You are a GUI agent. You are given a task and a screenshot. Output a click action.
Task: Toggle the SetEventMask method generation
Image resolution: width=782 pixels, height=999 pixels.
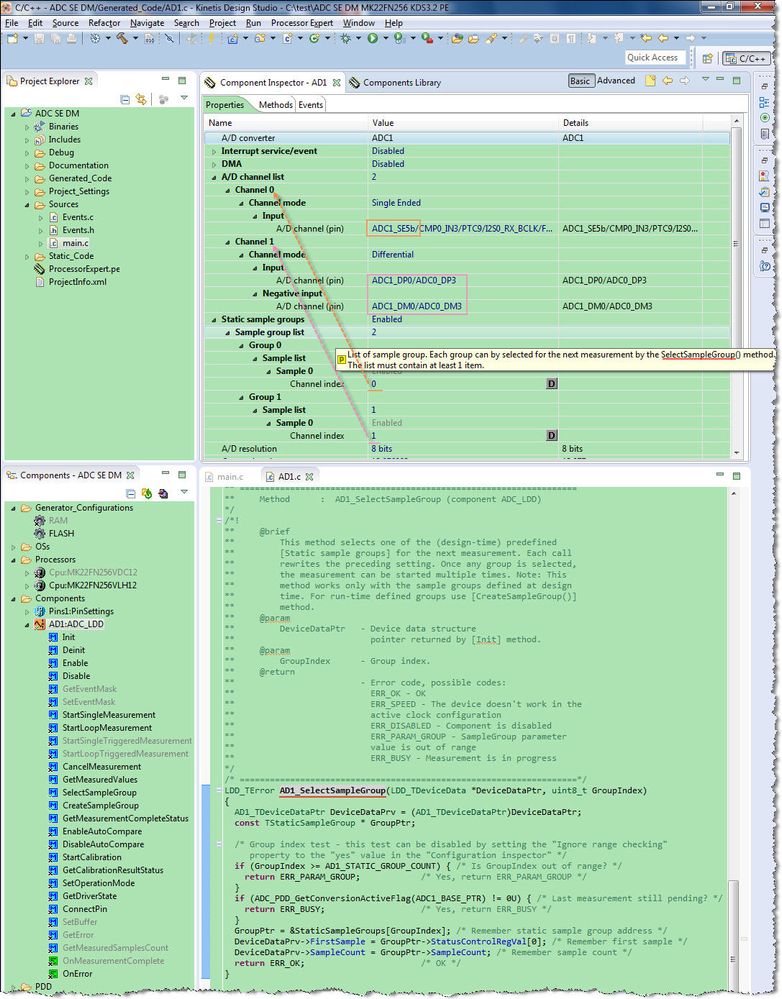89,701
